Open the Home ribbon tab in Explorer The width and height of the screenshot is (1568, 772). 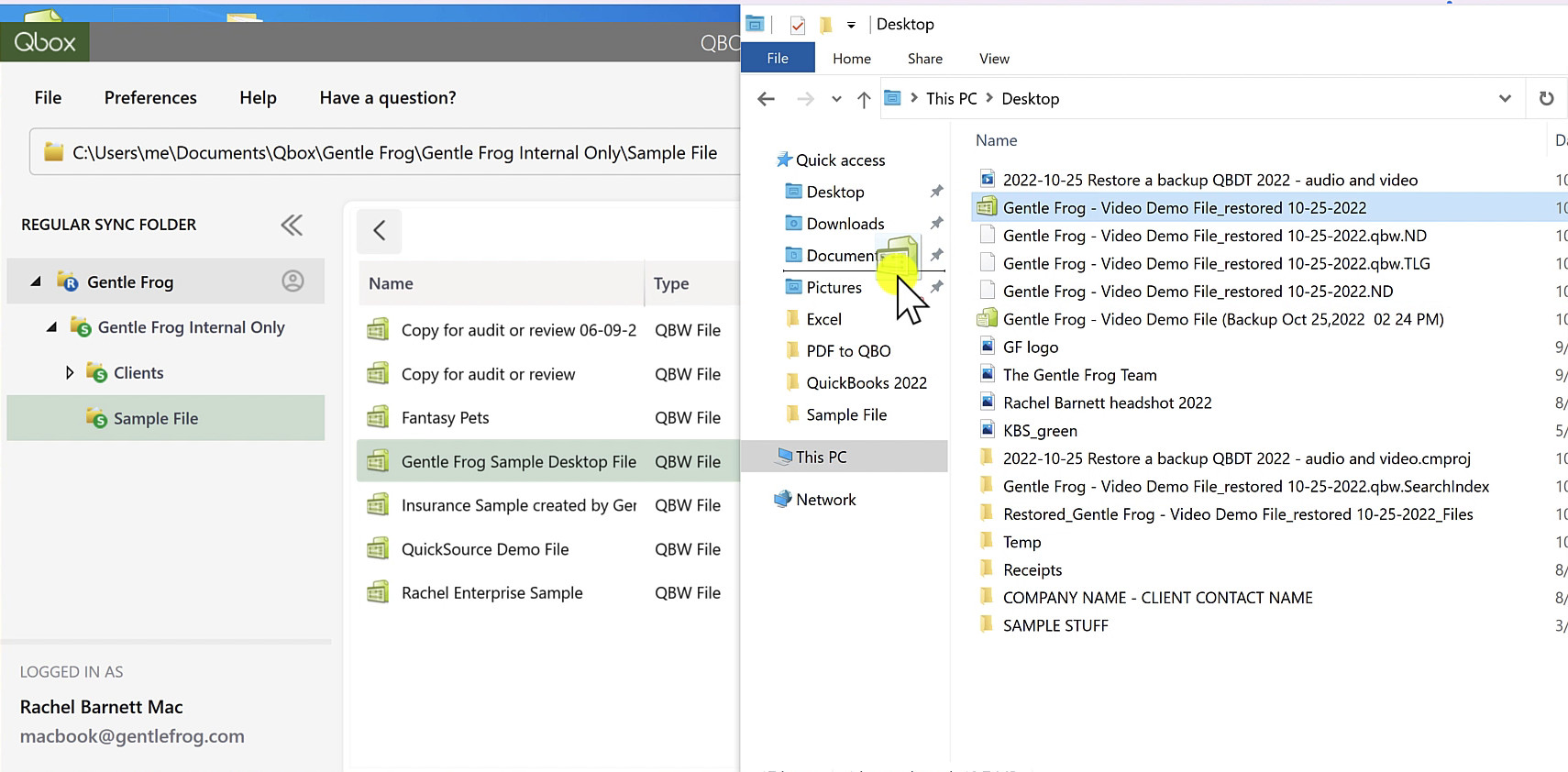tap(852, 59)
